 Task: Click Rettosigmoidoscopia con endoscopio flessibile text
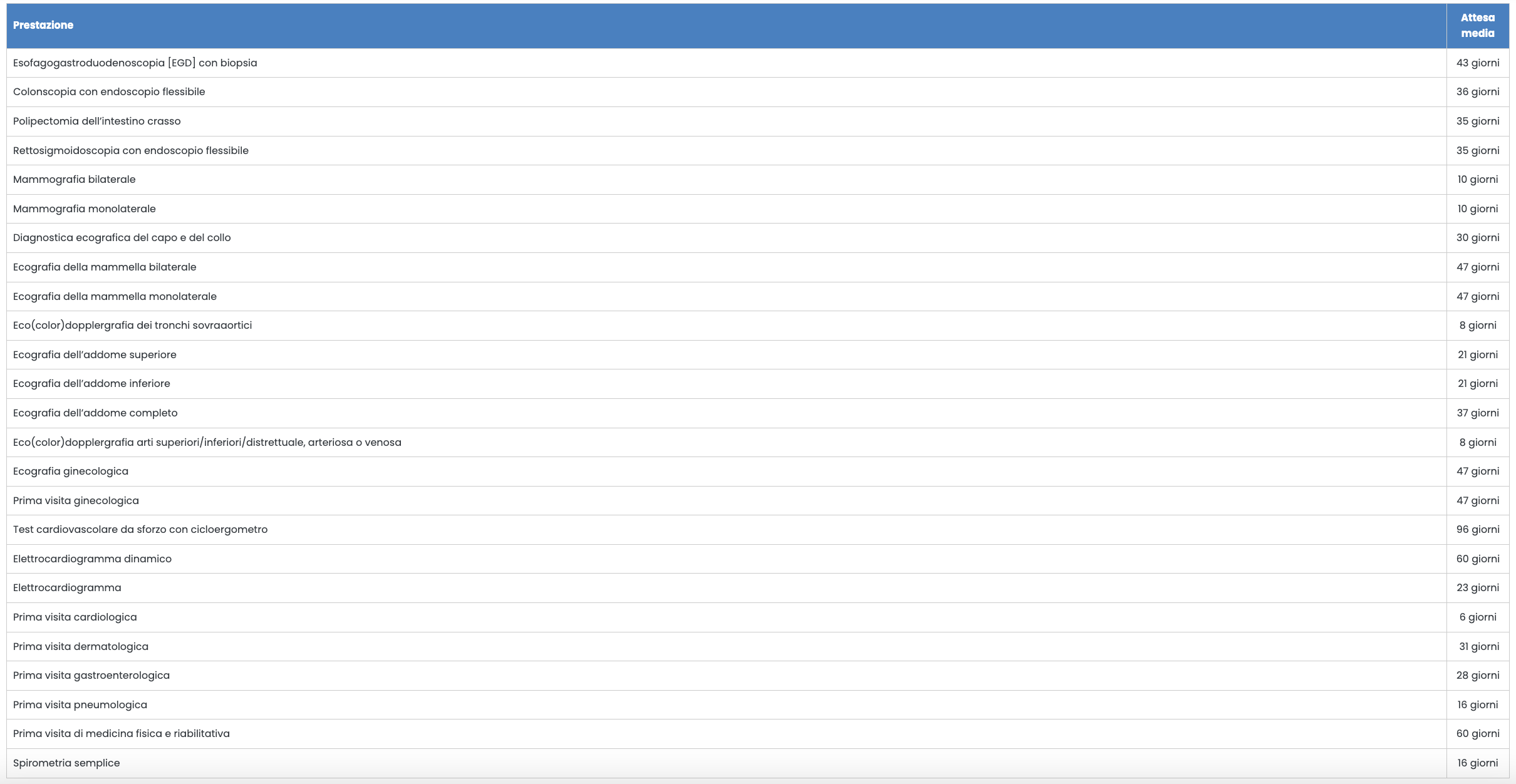(x=131, y=150)
